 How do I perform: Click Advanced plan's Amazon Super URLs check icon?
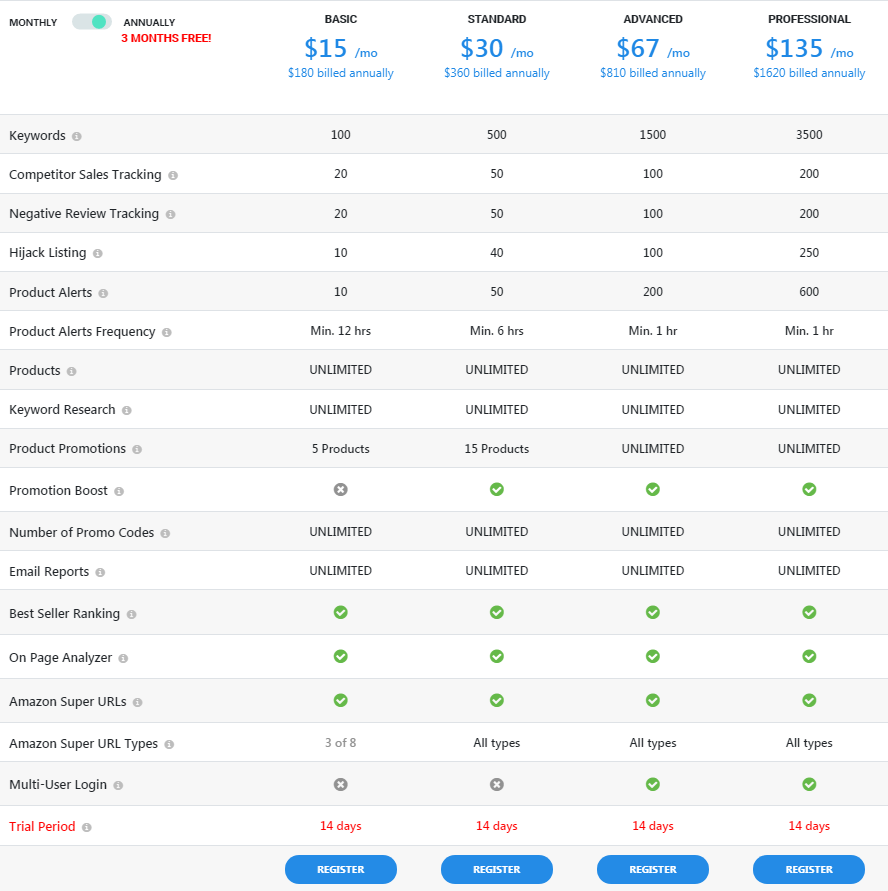click(653, 700)
